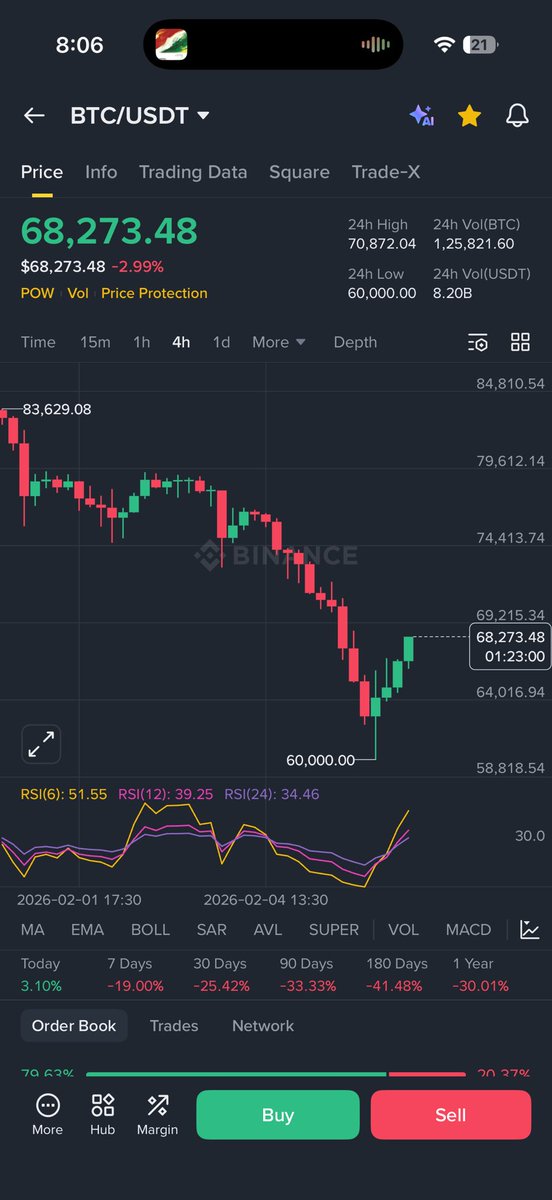Toggle the MA indicator
Image resolution: width=552 pixels, height=1200 pixels.
point(32,930)
